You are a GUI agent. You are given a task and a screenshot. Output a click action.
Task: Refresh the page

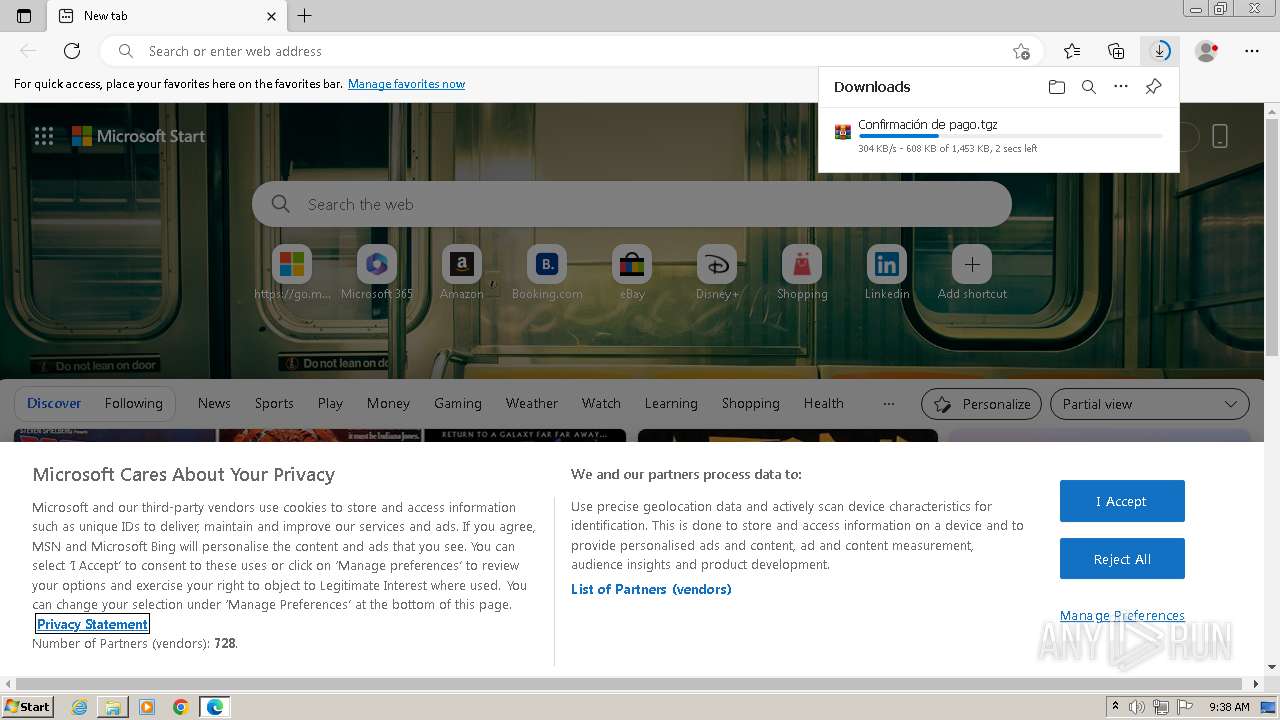(x=72, y=51)
